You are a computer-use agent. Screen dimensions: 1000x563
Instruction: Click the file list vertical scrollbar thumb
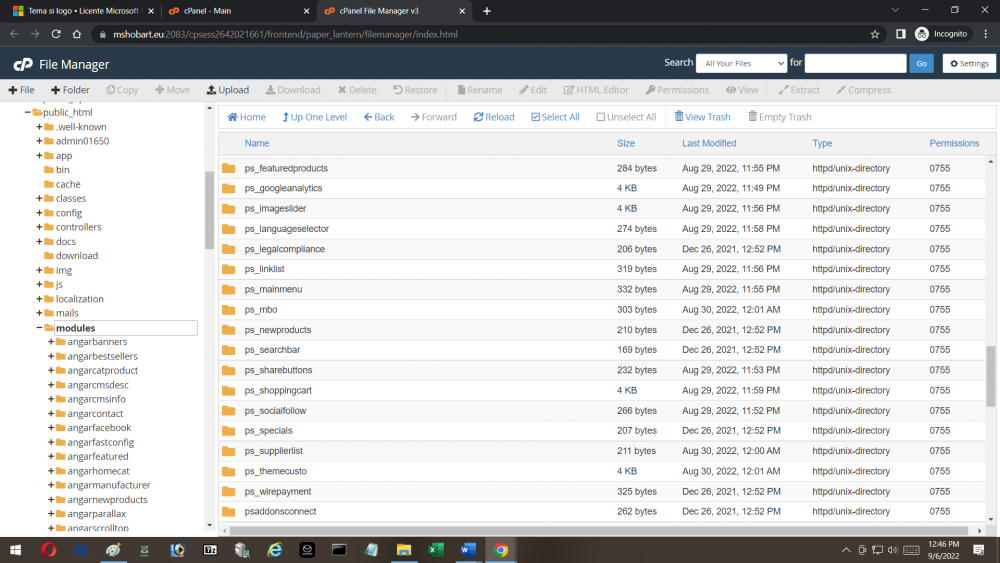pos(990,376)
